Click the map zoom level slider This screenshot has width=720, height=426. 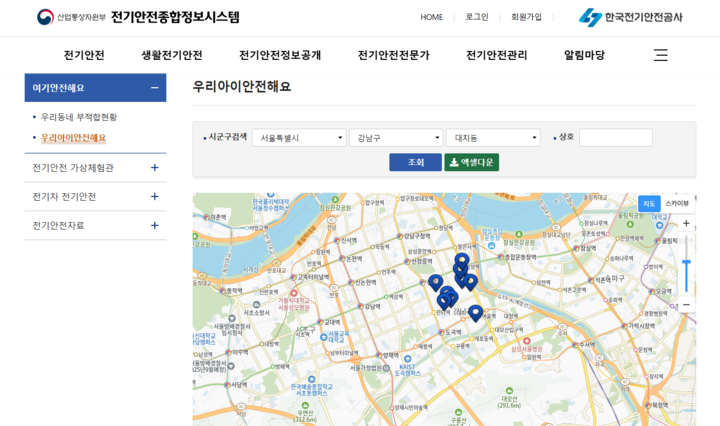click(x=686, y=264)
